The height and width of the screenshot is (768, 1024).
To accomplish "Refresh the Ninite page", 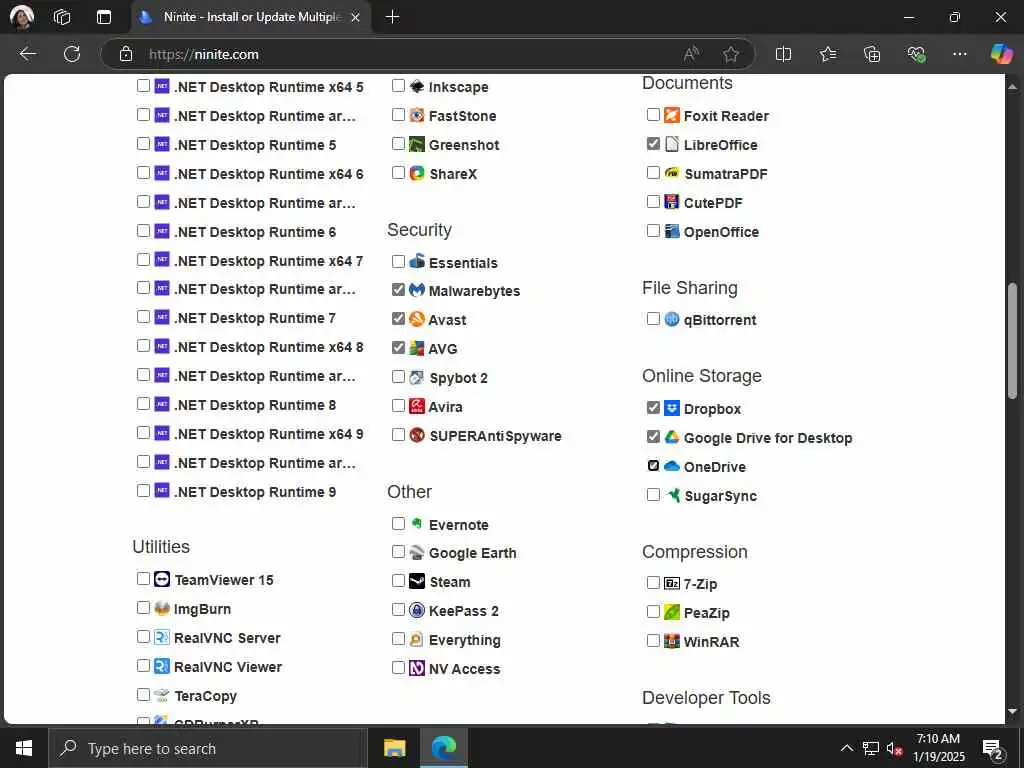I will point(72,54).
